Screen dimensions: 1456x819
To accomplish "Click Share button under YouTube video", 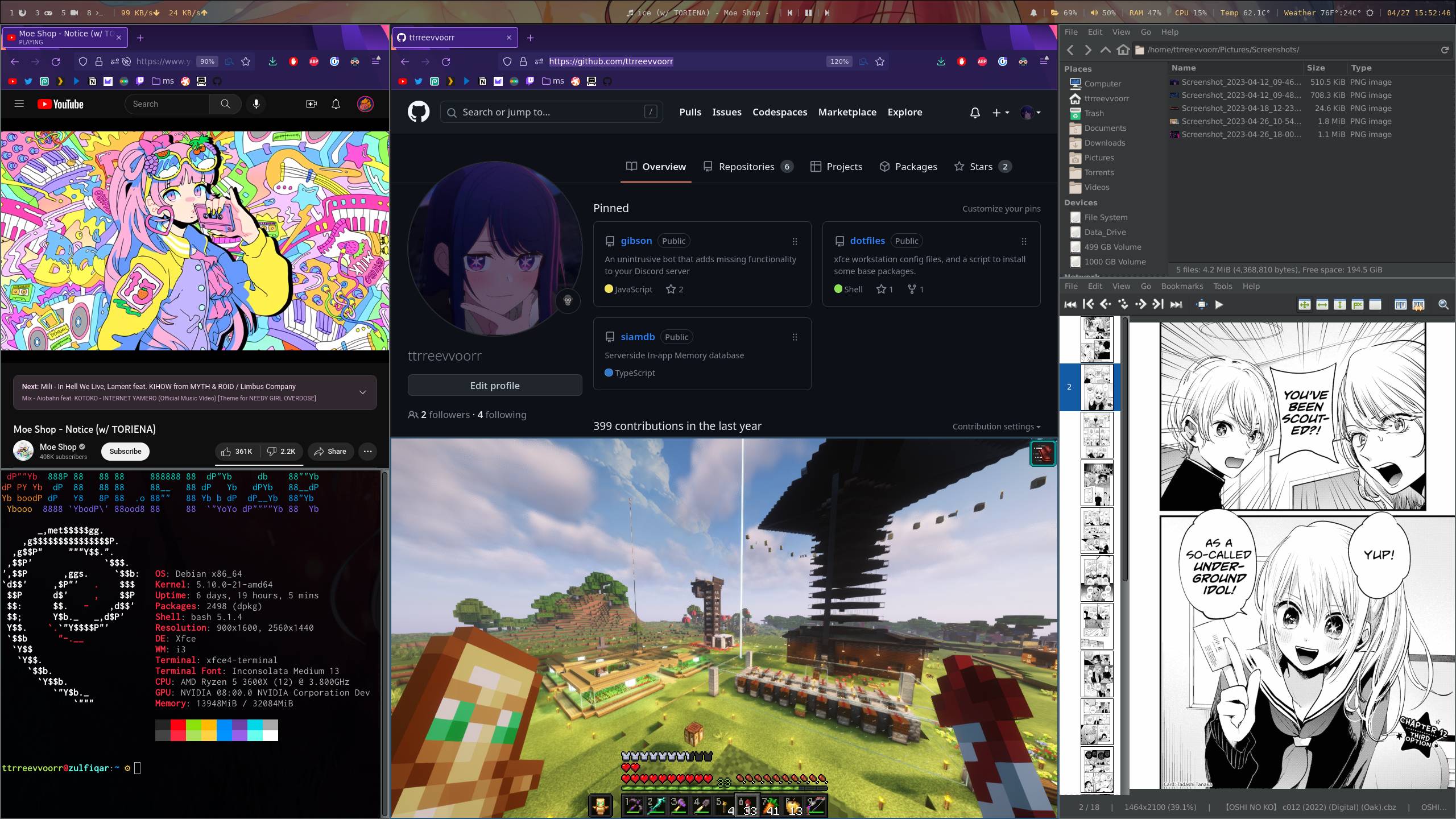I will pyautogui.click(x=330, y=452).
